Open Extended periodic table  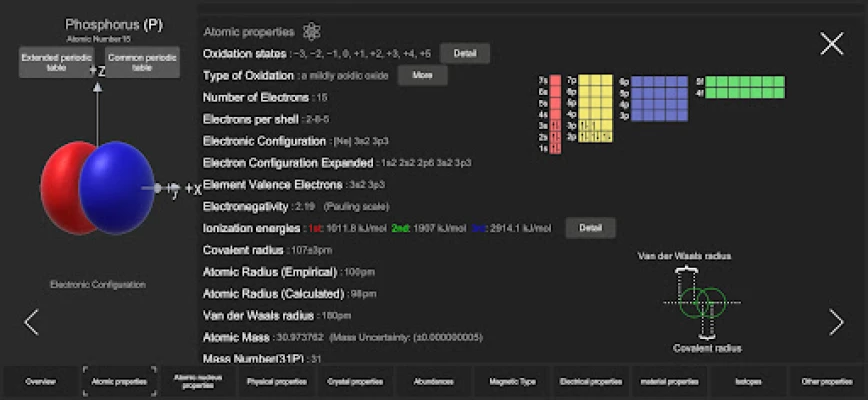click(56, 62)
